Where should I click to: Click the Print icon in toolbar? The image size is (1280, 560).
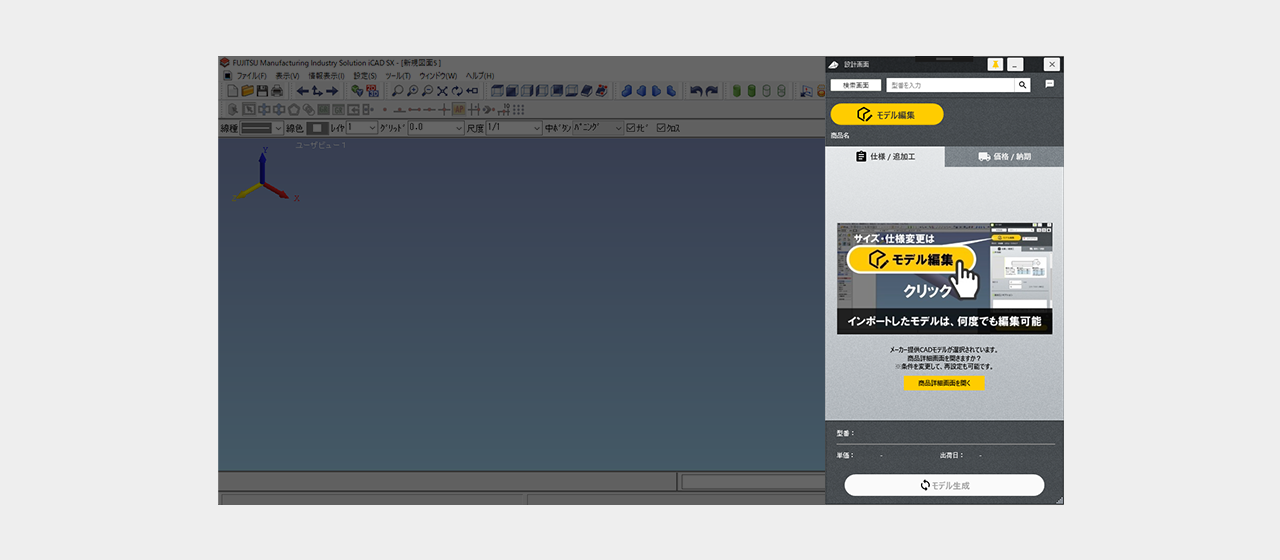click(276, 91)
